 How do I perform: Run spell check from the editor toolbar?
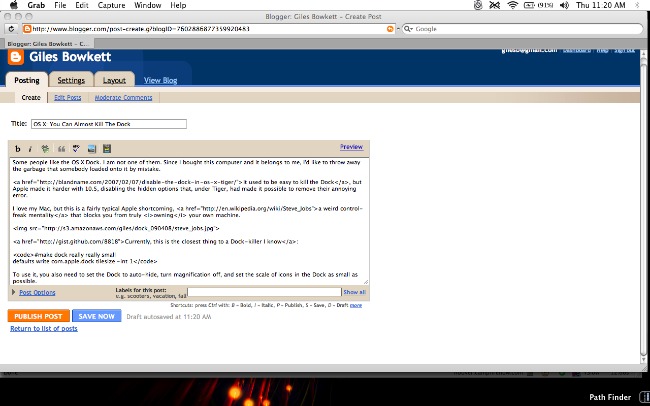(x=76, y=148)
